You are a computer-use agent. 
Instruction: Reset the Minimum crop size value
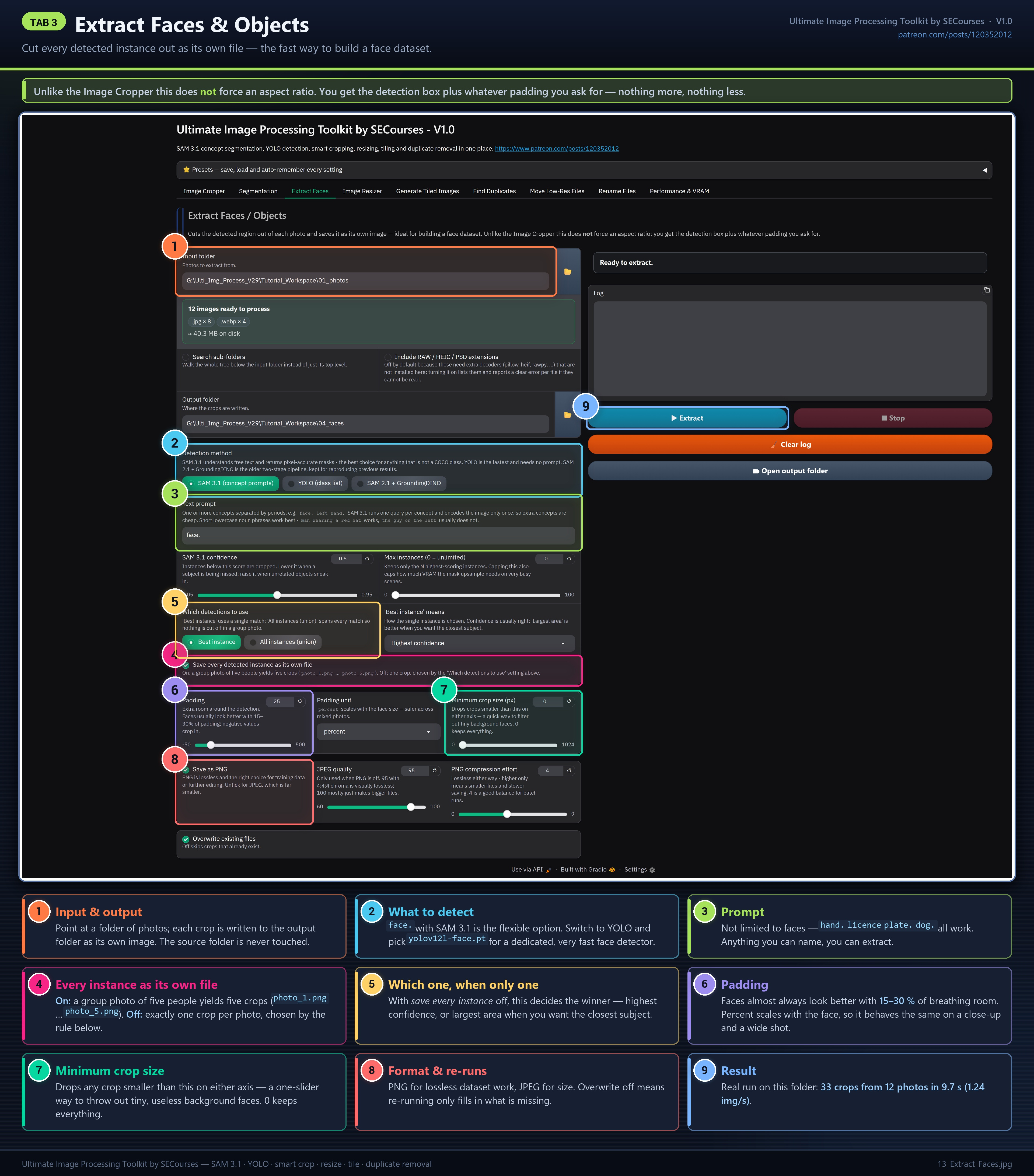point(569,701)
